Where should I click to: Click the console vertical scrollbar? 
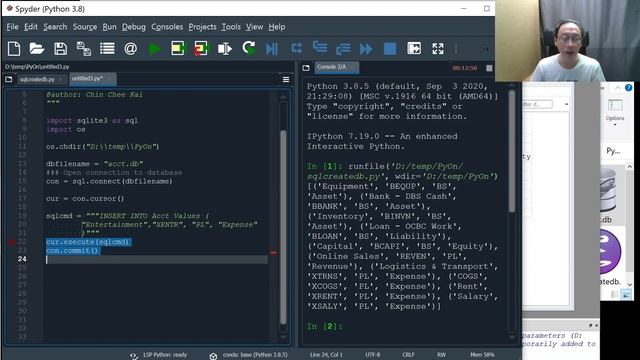point(511,151)
